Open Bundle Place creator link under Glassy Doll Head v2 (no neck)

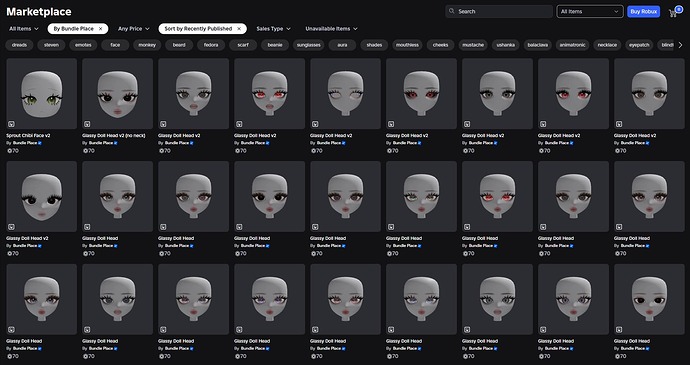pos(101,143)
